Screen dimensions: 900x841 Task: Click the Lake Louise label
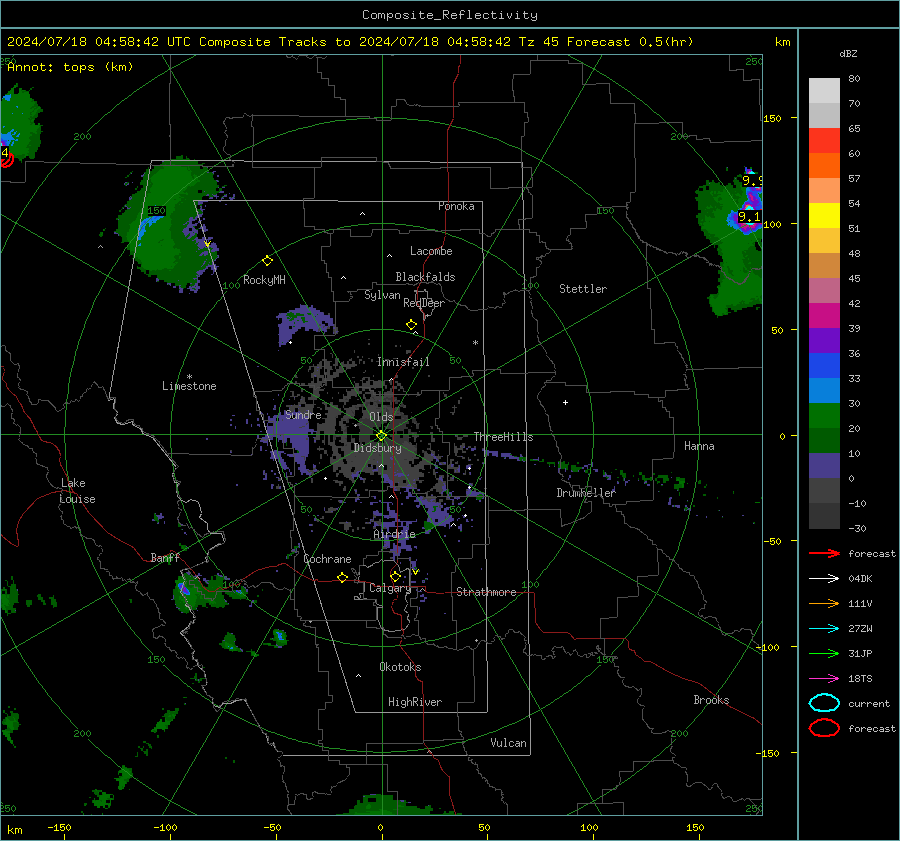(x=77, y=491)
